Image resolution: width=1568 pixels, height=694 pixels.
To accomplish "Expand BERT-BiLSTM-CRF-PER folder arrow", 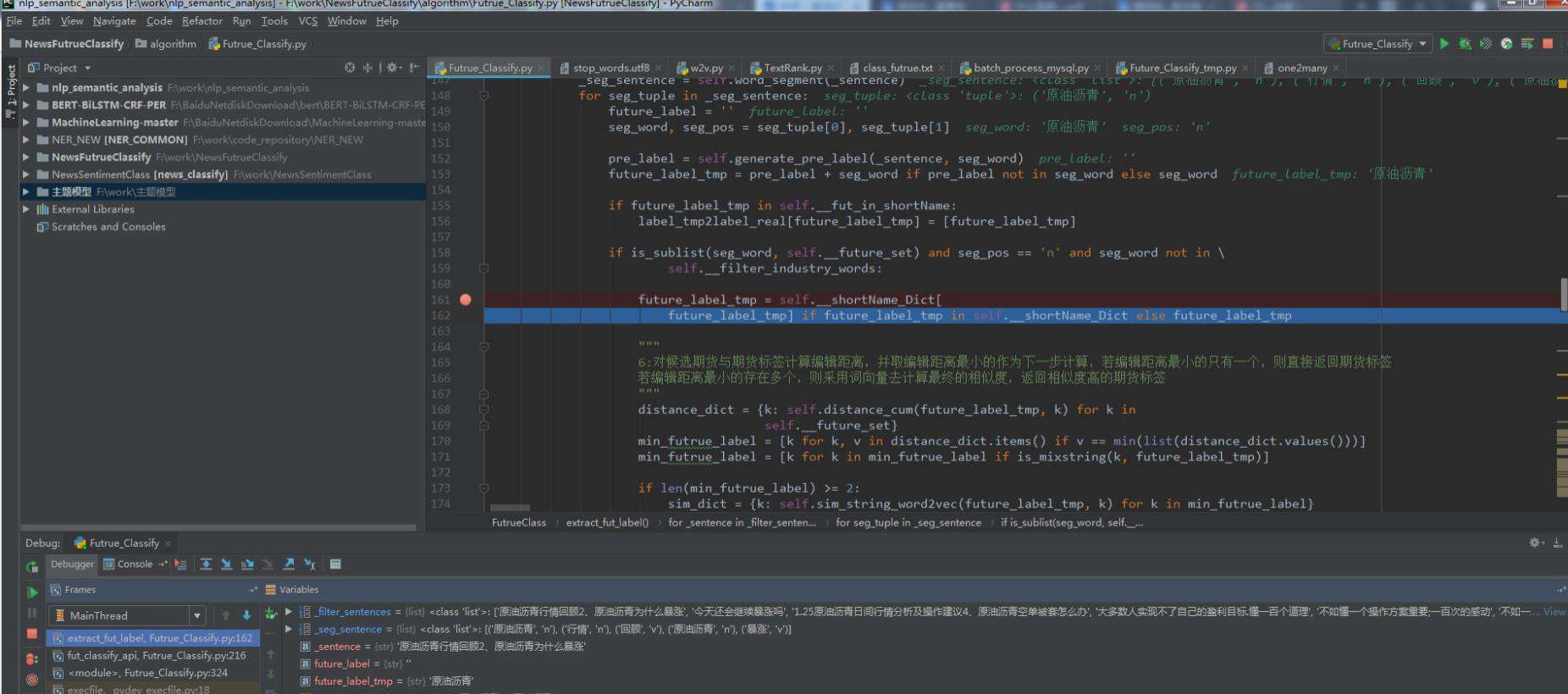I will click(26, 105).
